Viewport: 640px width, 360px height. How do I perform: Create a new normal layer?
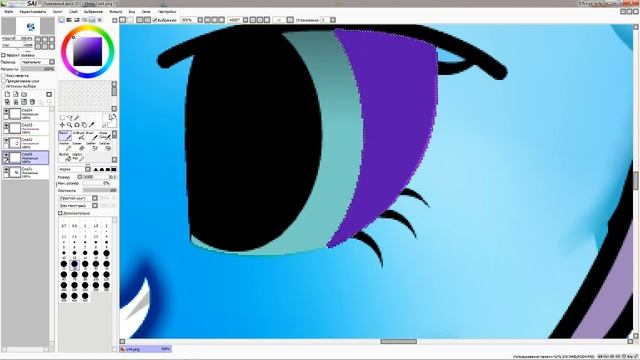click(7, 94)
